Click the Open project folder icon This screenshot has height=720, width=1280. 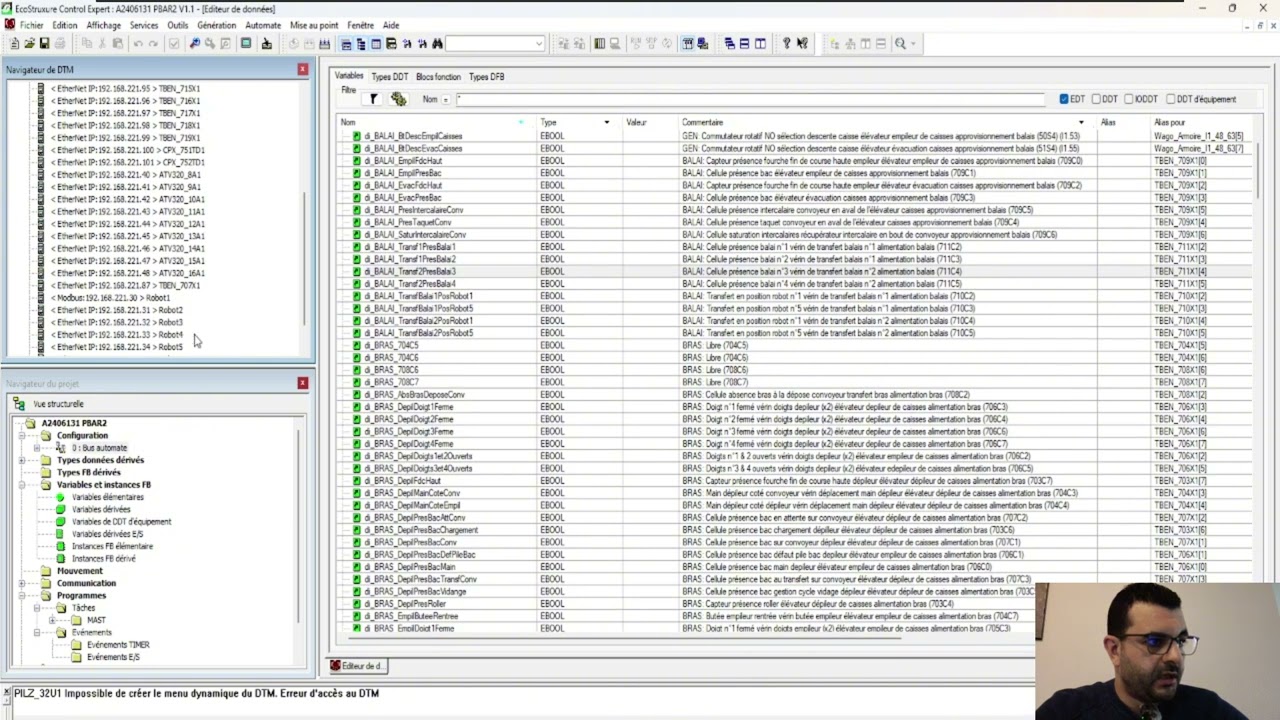pyautogui.click(x=29, y=43)
